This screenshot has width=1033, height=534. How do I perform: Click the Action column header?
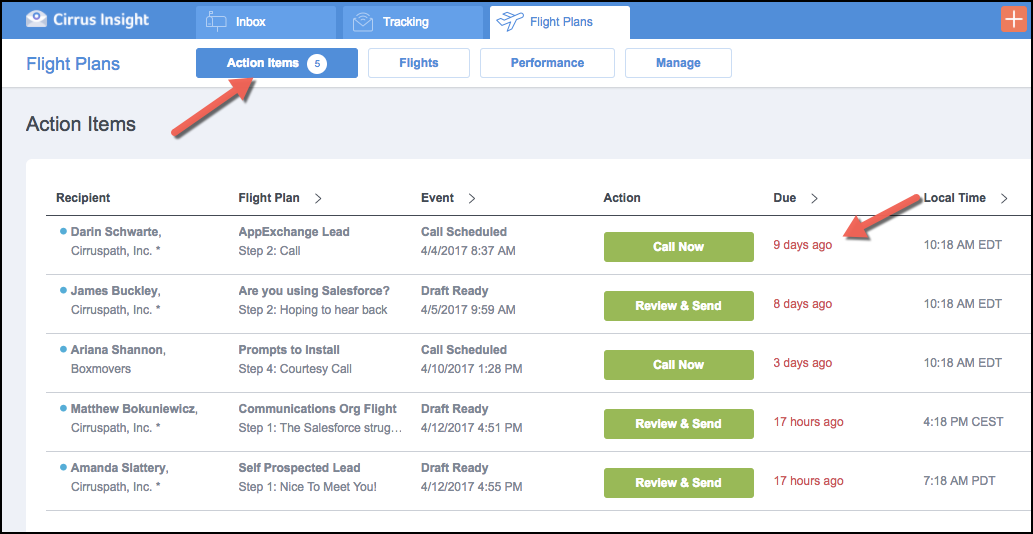[x=622, y=198]
